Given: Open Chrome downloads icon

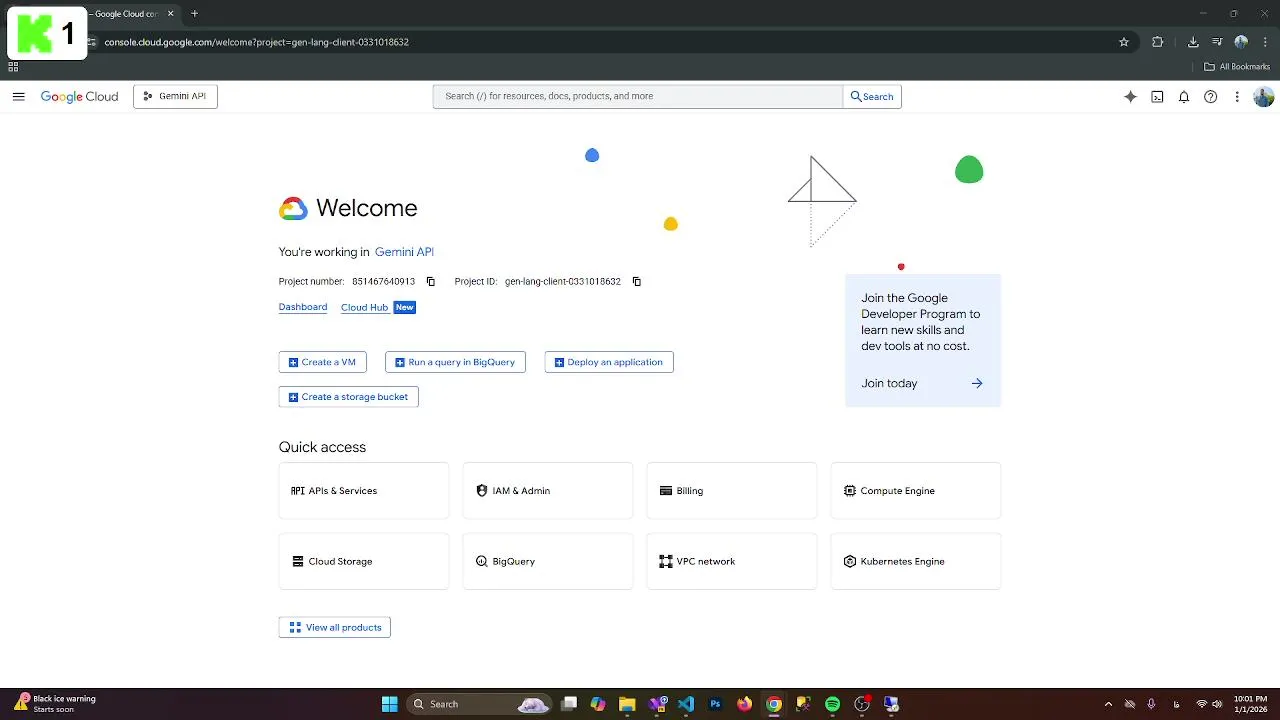Looking at the screenshot, I should [x=1193, y=42].
